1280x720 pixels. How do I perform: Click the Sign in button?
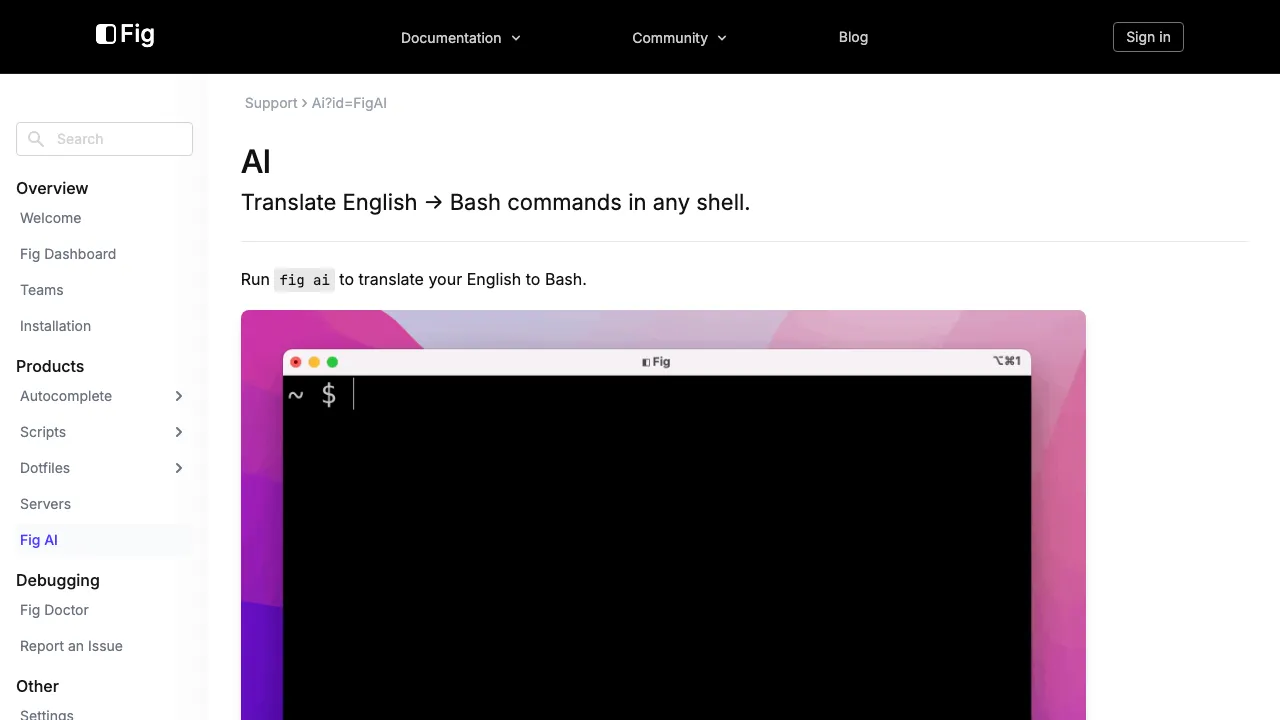coord(1147,37)
